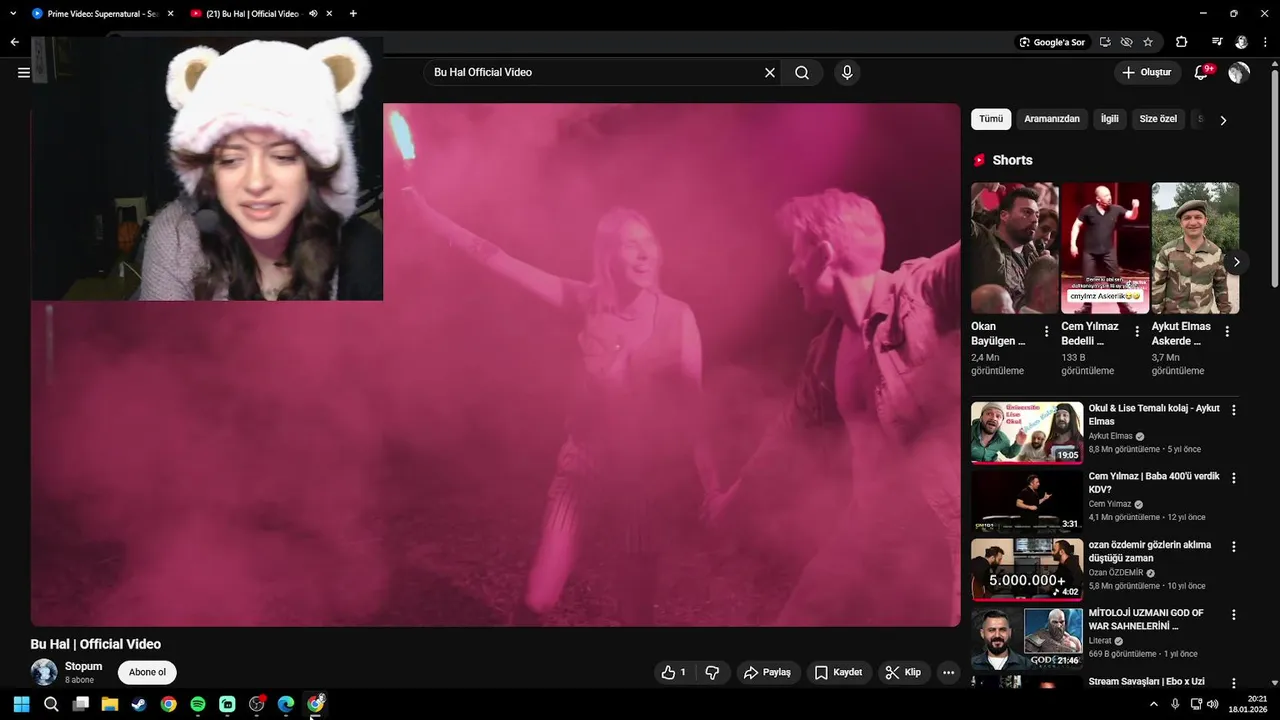Open the YouTube hamburger guide menu
Screen dimensions: 1280x720
[23, 72]
